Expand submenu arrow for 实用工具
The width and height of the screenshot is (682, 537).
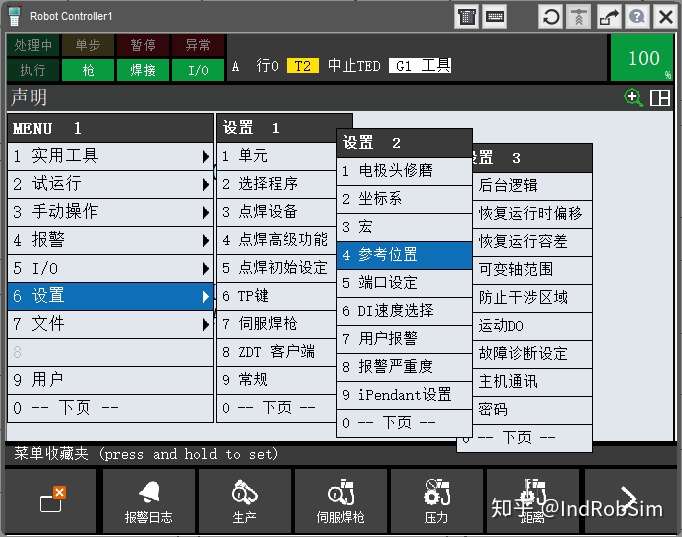coord(206,157)
